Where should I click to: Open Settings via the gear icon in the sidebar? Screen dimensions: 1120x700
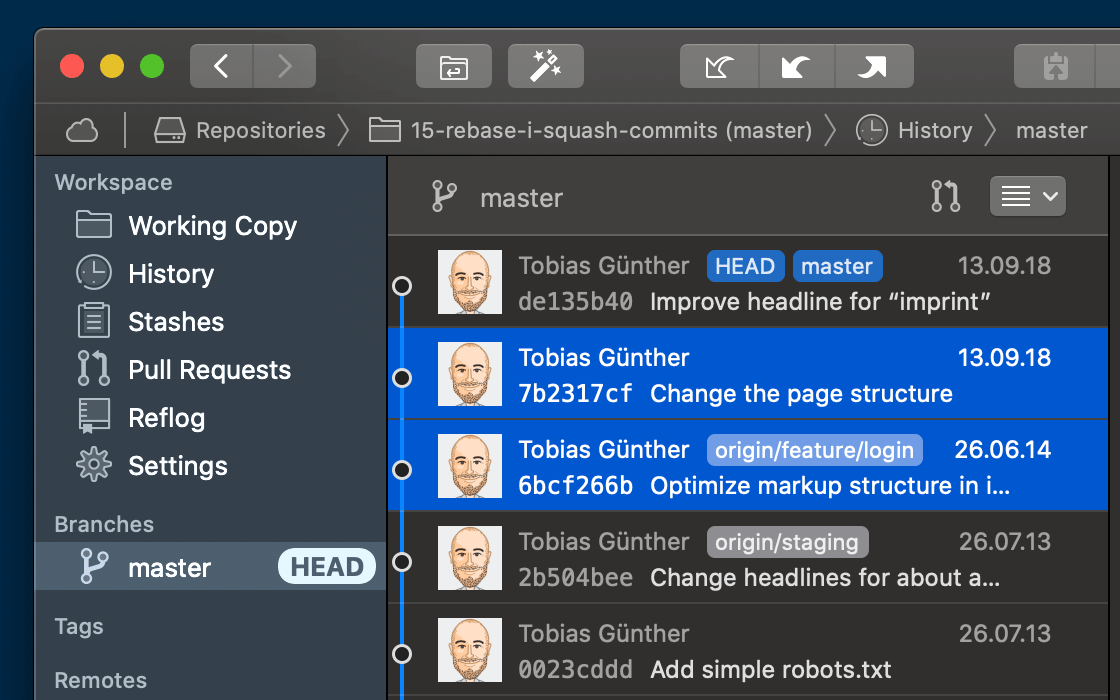click(x=93, y=465)
